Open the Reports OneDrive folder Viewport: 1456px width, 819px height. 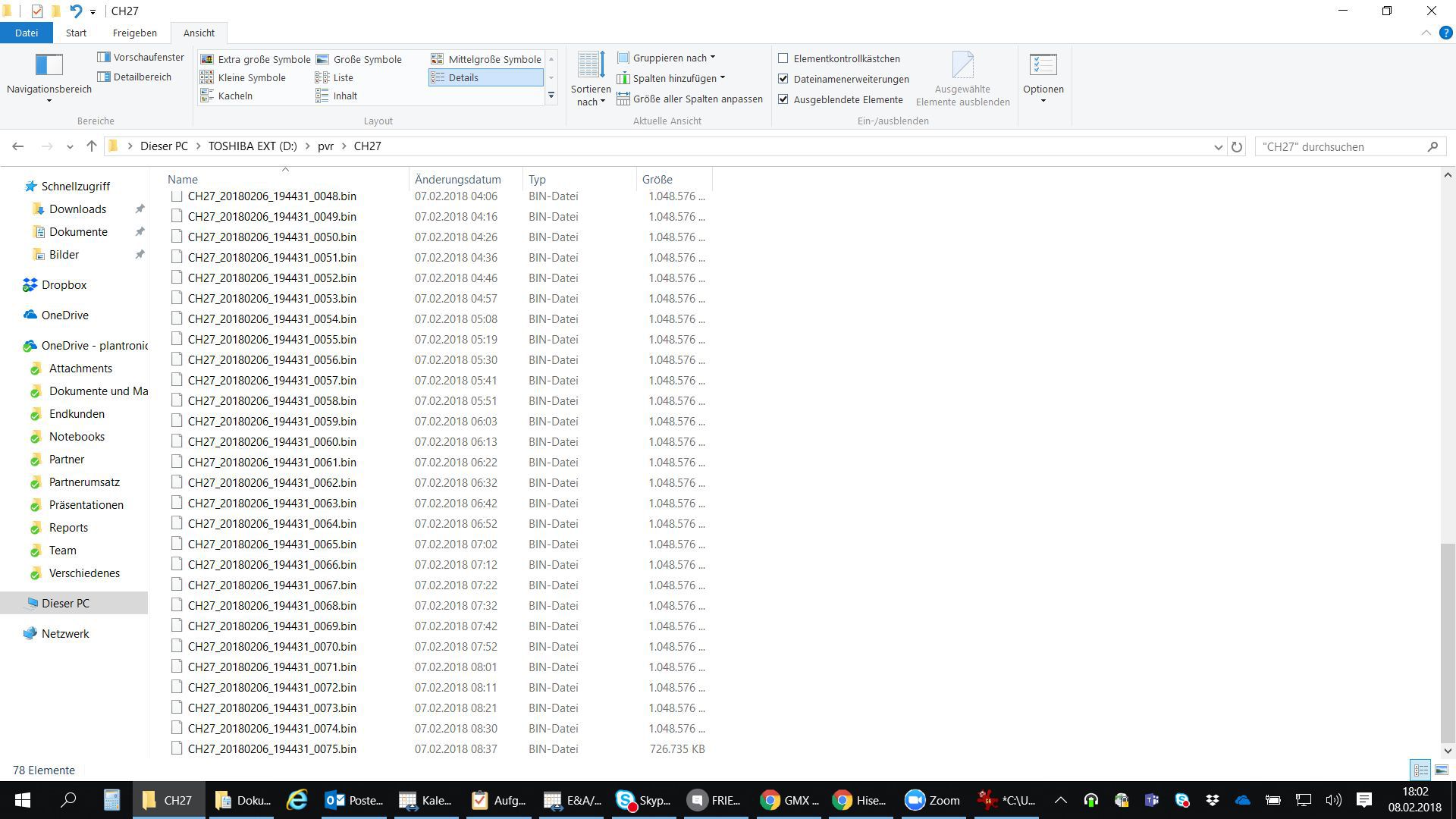(68, 528)
